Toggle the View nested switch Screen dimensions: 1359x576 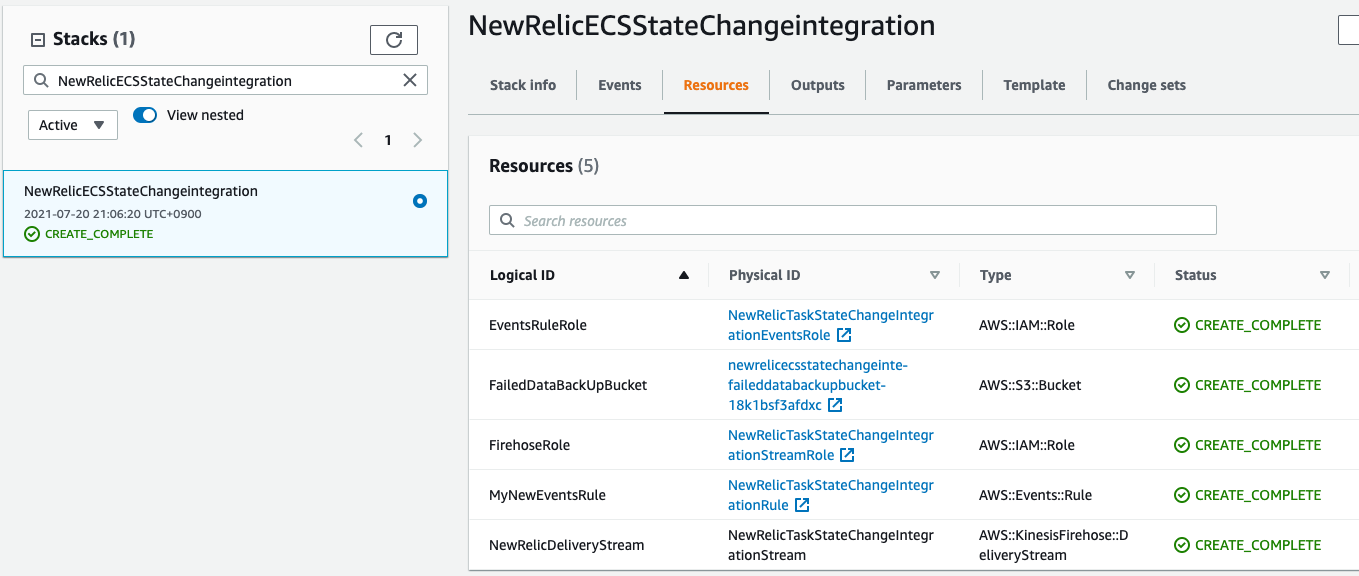point(145,115)
